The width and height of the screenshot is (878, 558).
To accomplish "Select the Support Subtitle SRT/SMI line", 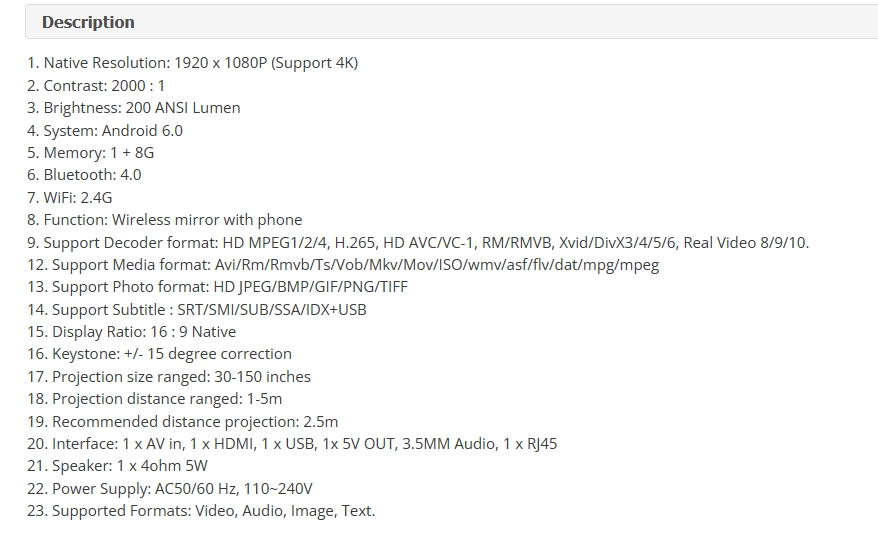I will 197,310.
